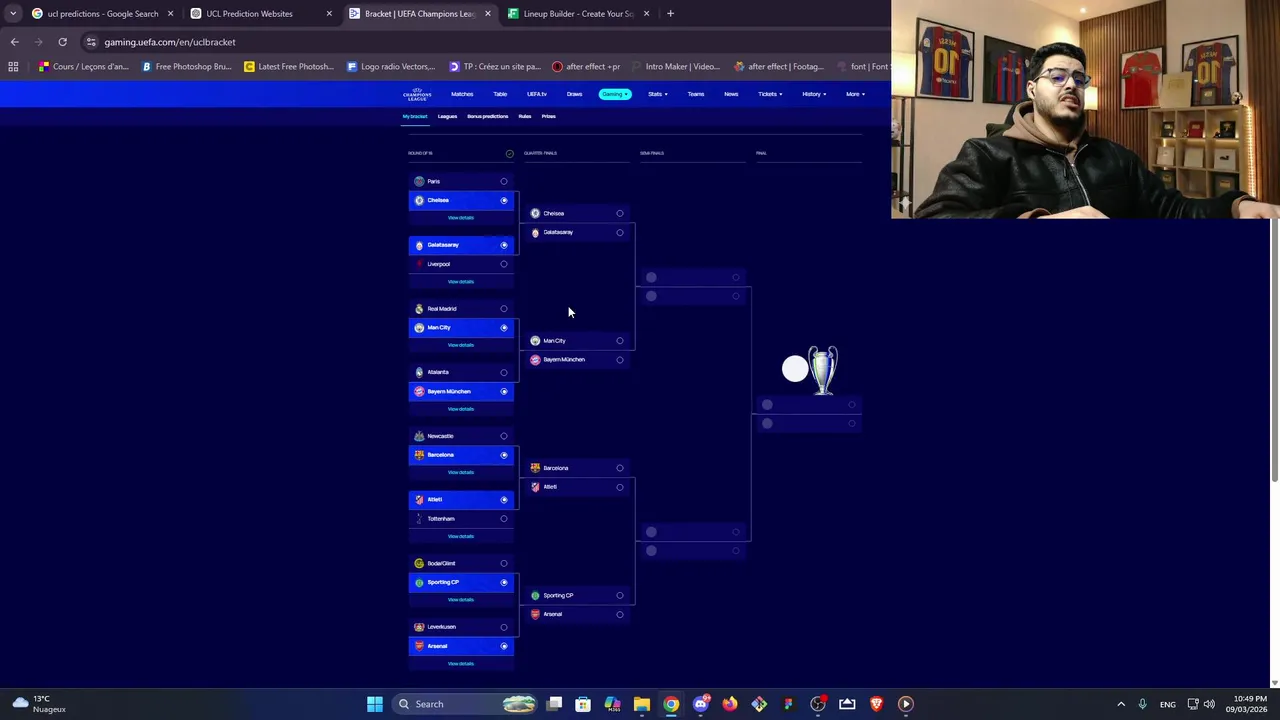This screenshot has height=720, width=1280.
Task: Open Figma from the taskbar
Action: pyautogui.click(x=788, y=704)
